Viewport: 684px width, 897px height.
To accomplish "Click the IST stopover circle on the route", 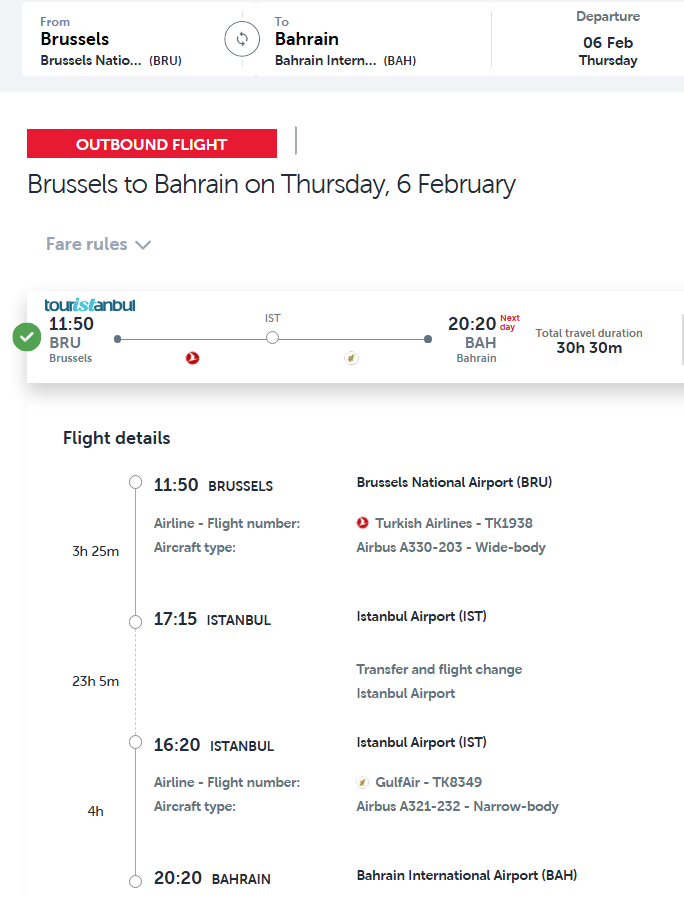I will tap(272, 339).
